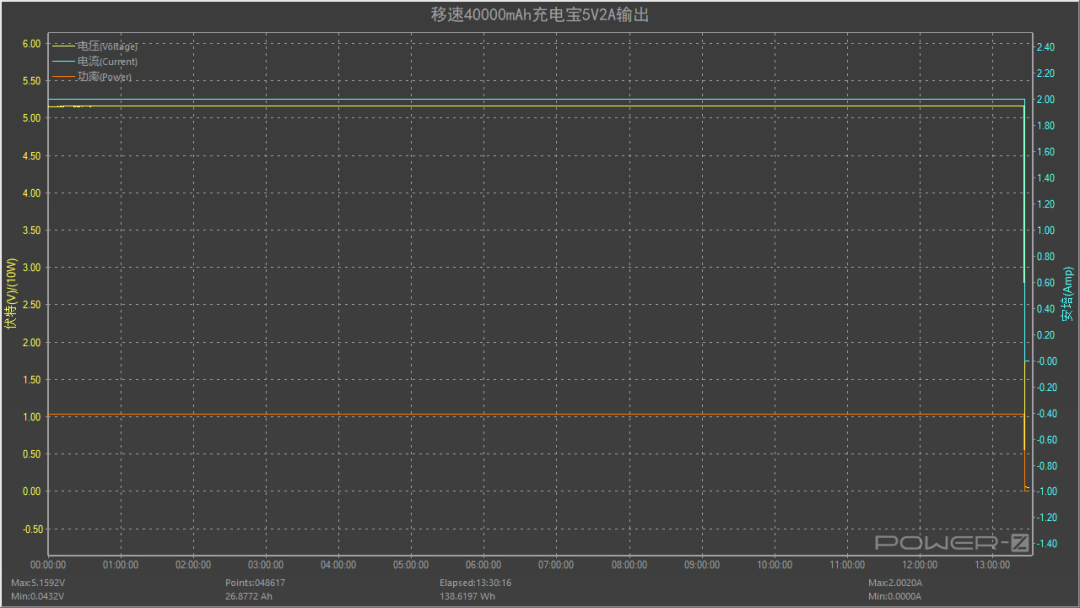Click the 13:00:00 time axis label

[993, 565]
